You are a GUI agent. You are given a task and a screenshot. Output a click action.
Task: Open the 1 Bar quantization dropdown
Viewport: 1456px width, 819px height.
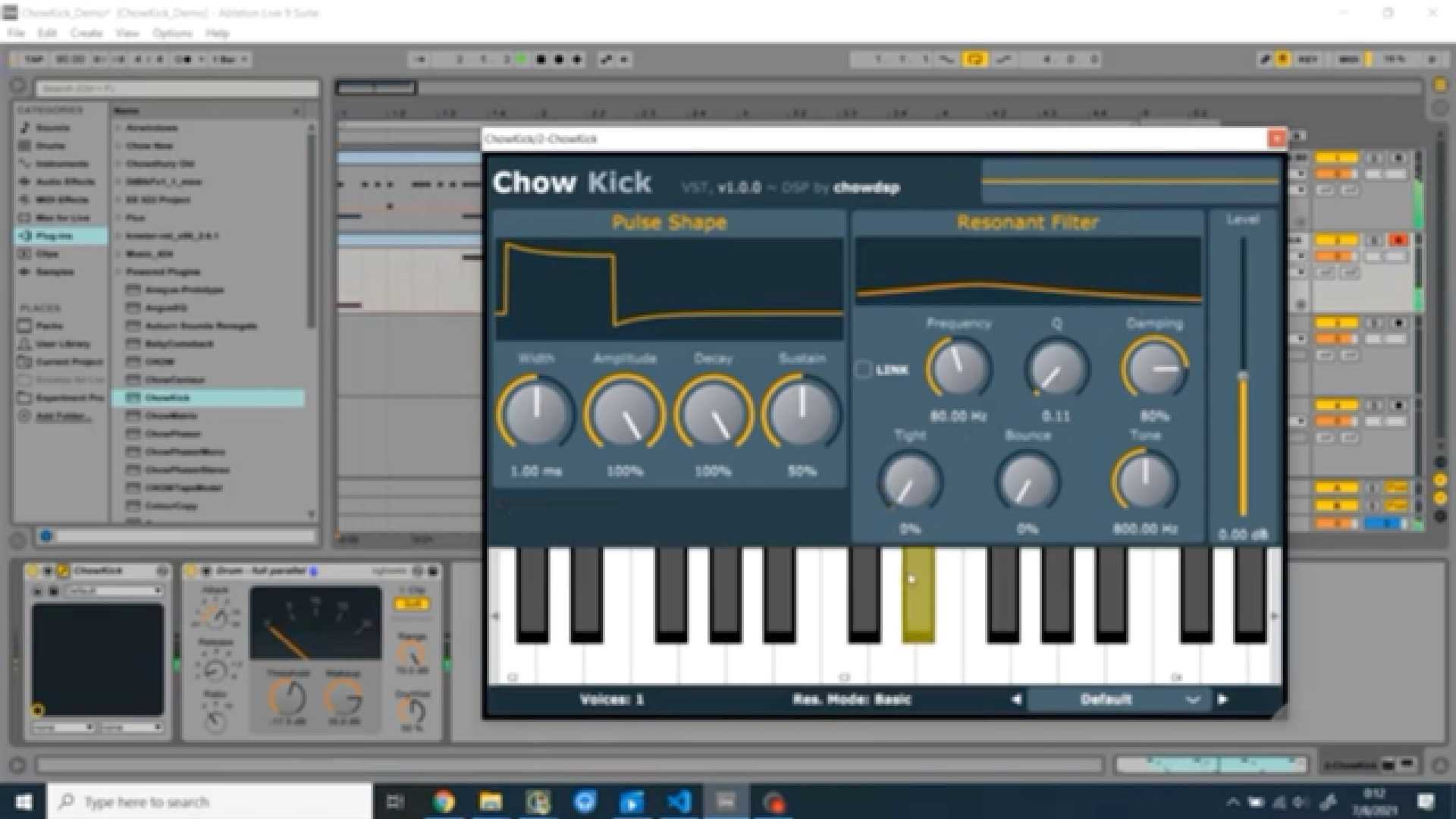click(229, 59)
